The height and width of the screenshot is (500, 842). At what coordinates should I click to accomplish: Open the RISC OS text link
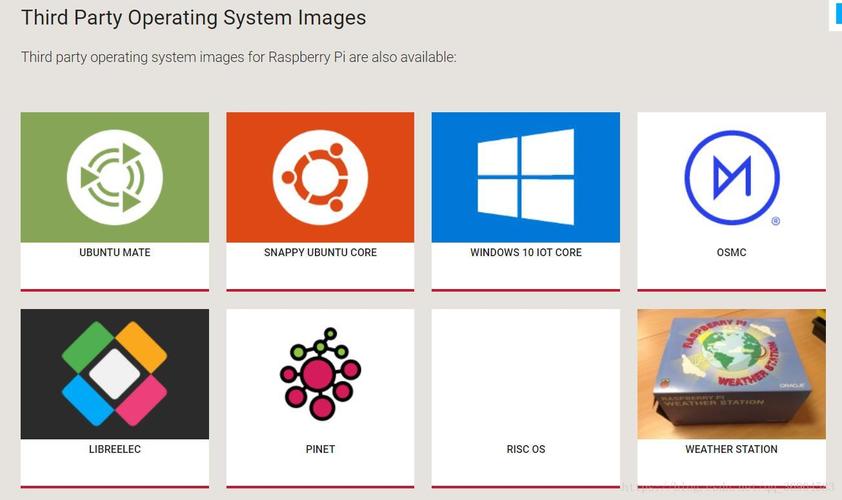click(525, 450)
